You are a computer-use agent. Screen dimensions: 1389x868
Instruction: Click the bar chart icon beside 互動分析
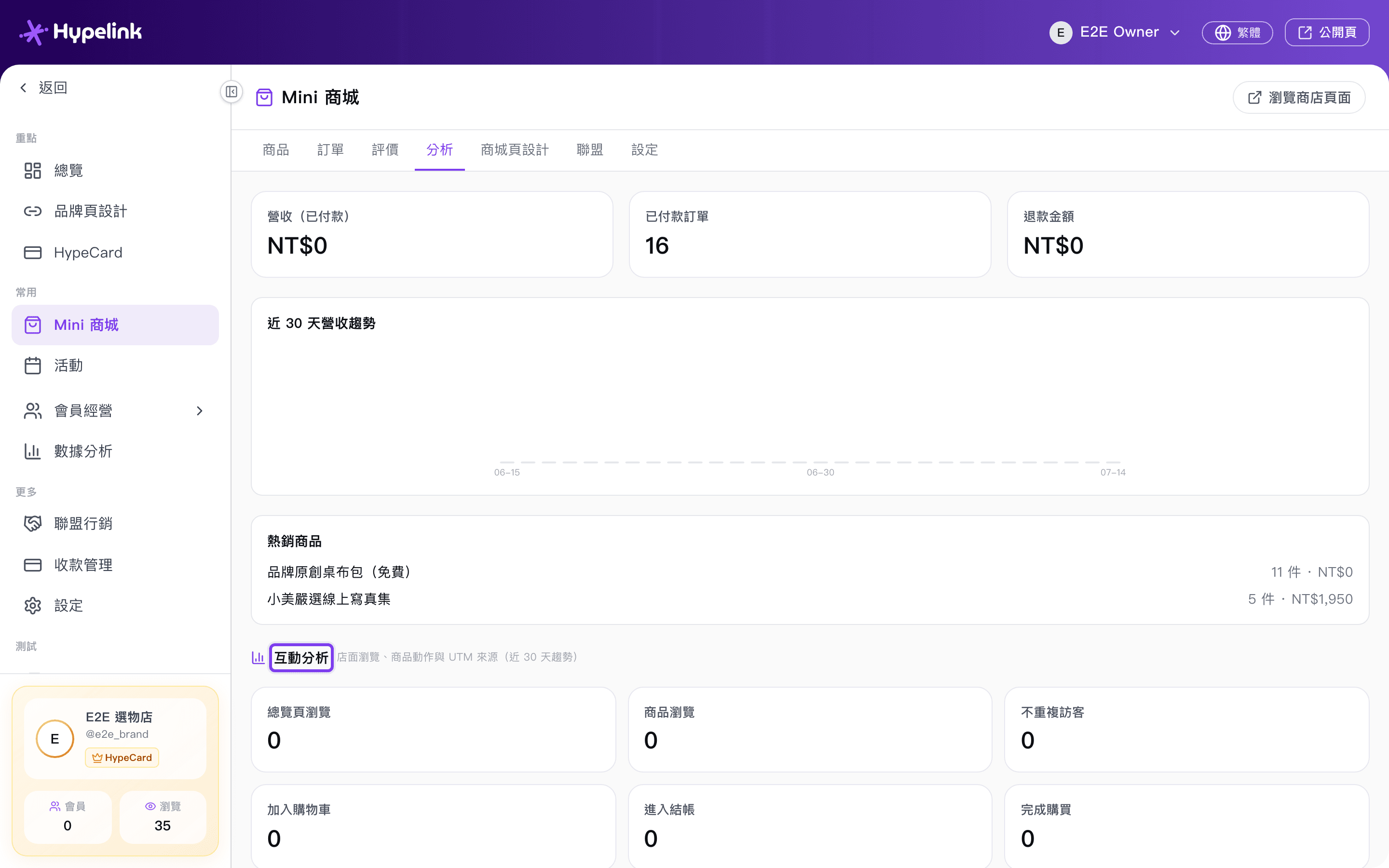[259, 657]
